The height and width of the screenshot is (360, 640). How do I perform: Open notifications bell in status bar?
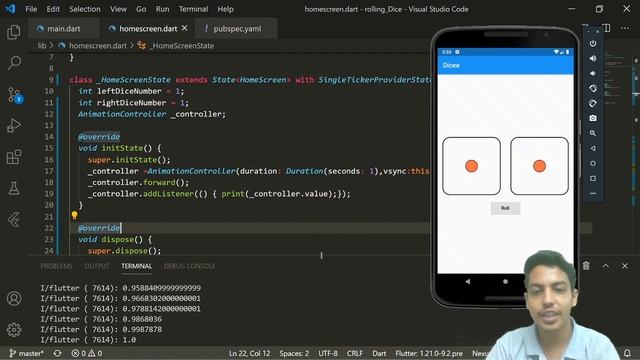pos(627,353)
